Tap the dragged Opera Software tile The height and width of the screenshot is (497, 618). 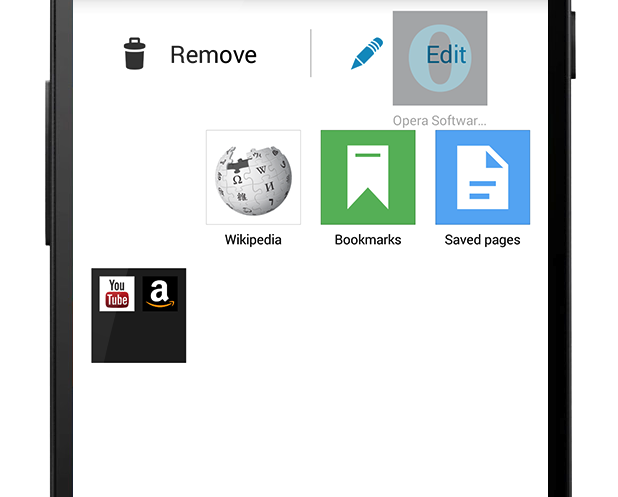(x=440, y=58)
